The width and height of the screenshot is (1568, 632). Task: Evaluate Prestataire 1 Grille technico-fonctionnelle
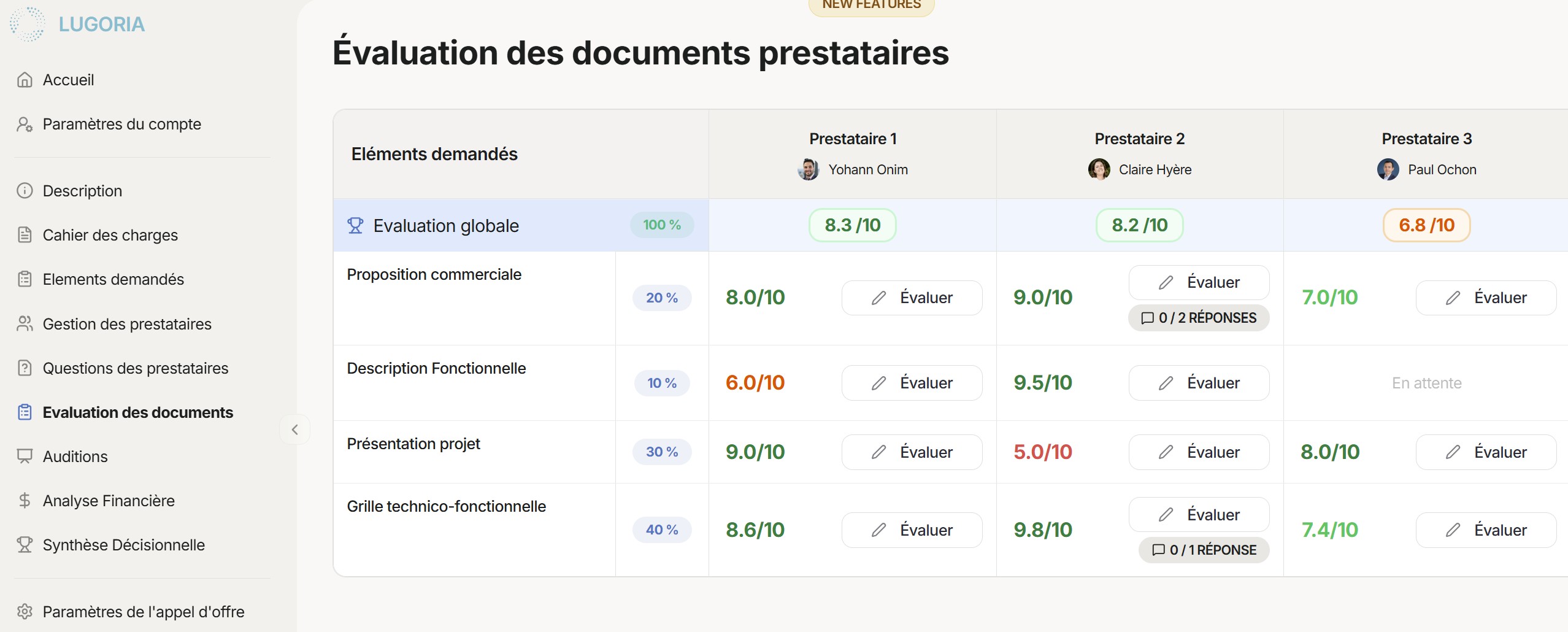pyautogui.click(x=912, y=530)
